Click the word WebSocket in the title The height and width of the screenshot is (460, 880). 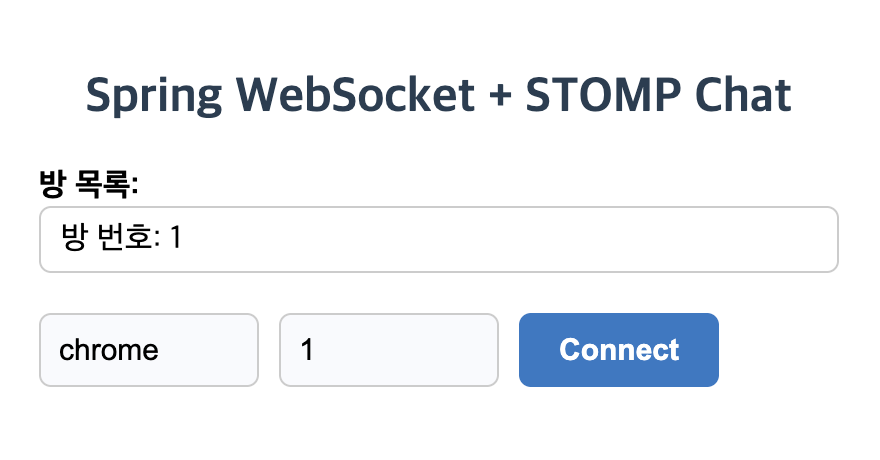pos(356,95)
